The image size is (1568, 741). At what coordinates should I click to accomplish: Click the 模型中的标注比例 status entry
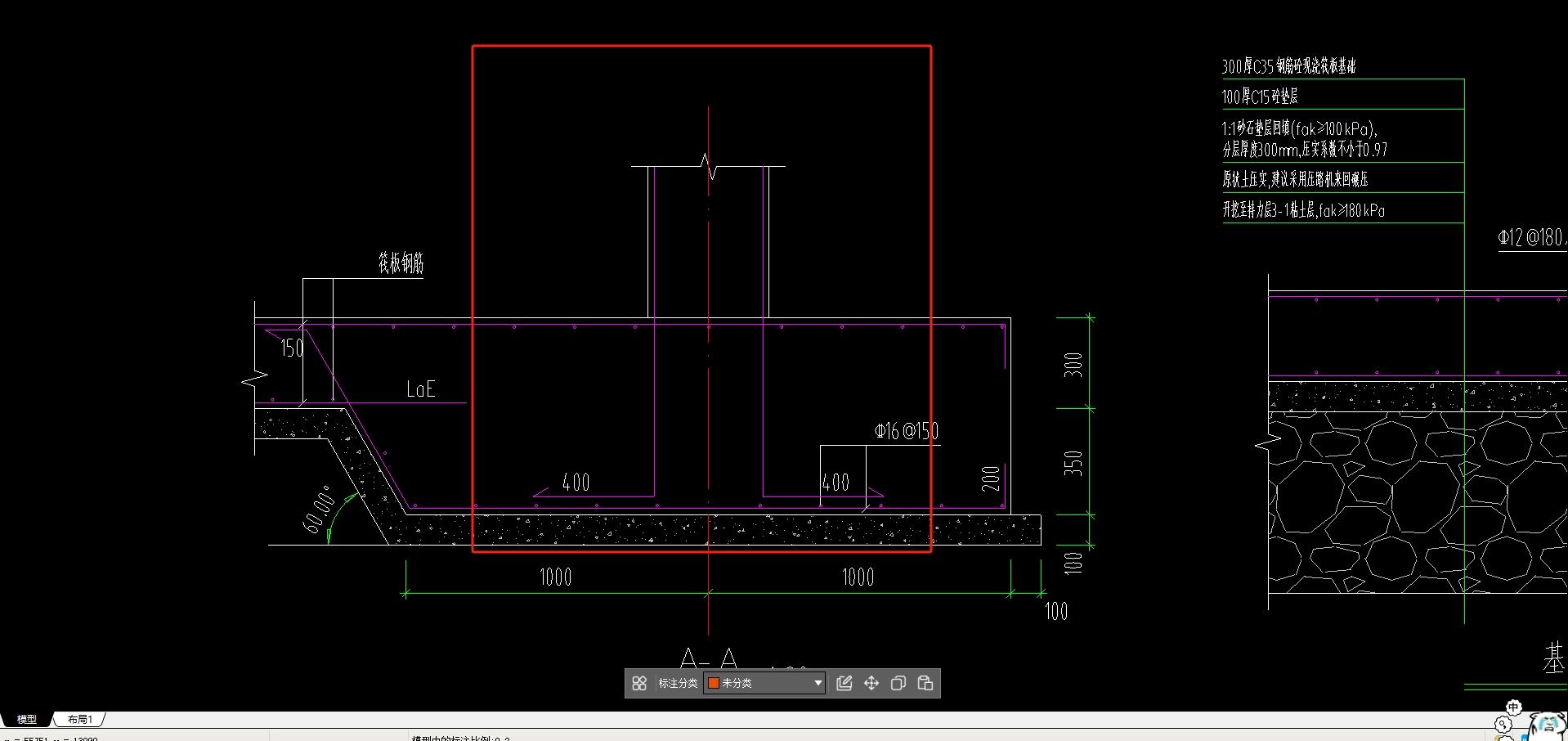click(461, 738)
